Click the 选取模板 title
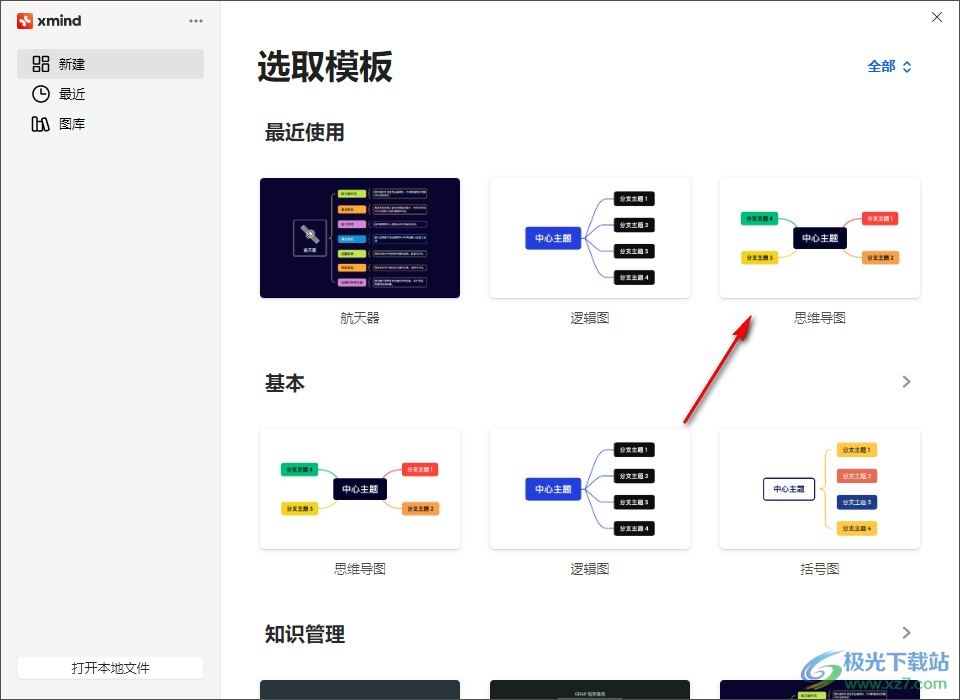 (325, 66)
